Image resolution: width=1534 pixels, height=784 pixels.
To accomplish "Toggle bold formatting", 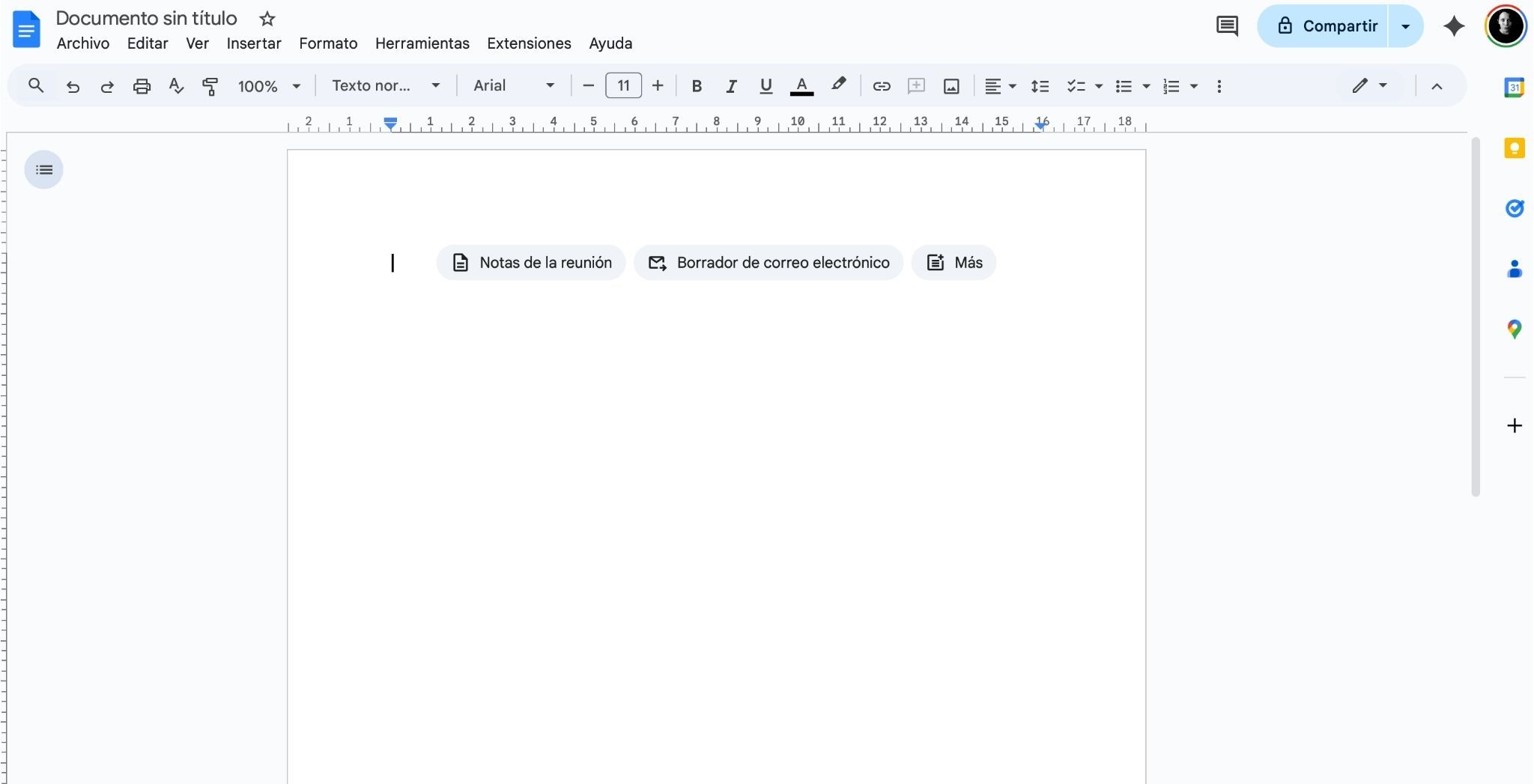I will coord(697,86).
